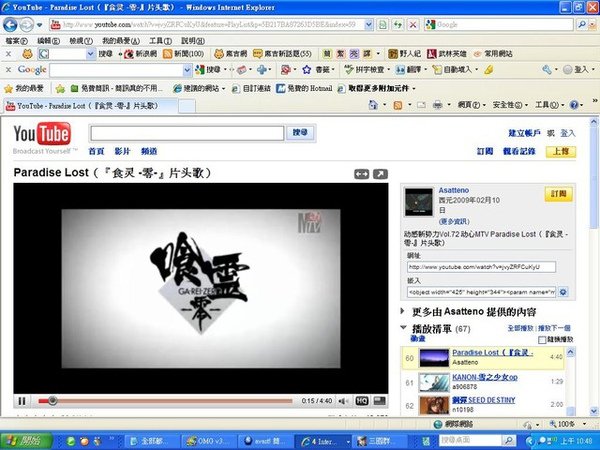Image resolution: width=600 pixels, height=450 pixels.
Task: Click the Refresh page icon
Action: pyautogui.click(x=398, y=25)
